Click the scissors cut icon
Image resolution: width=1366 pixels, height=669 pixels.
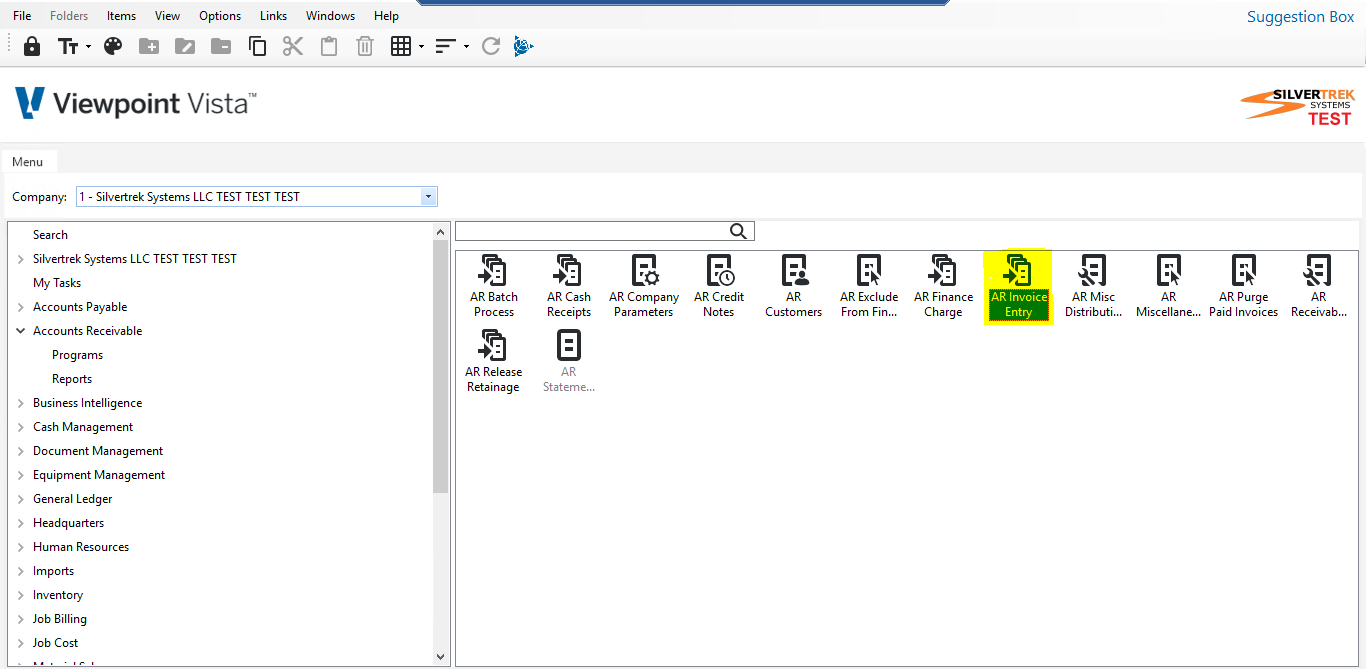(292, 46)
